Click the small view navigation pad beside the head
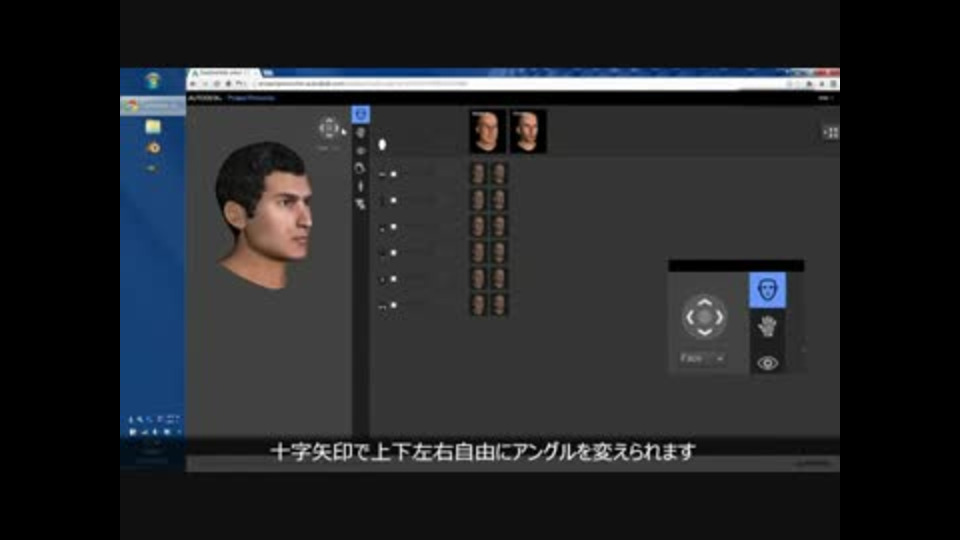The width and height of the screenshot is (960, 540). click(x=329, y=128)
